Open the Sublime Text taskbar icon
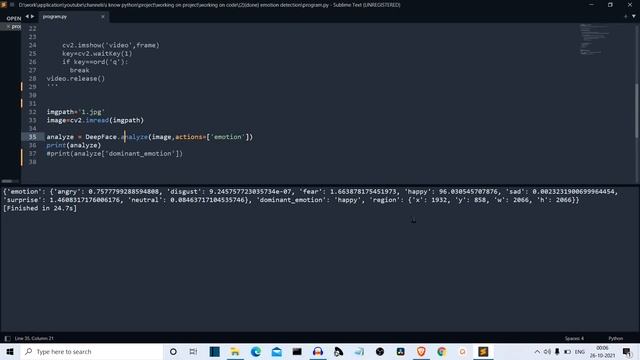The image size is (640, 360). [x=483, y=351]
